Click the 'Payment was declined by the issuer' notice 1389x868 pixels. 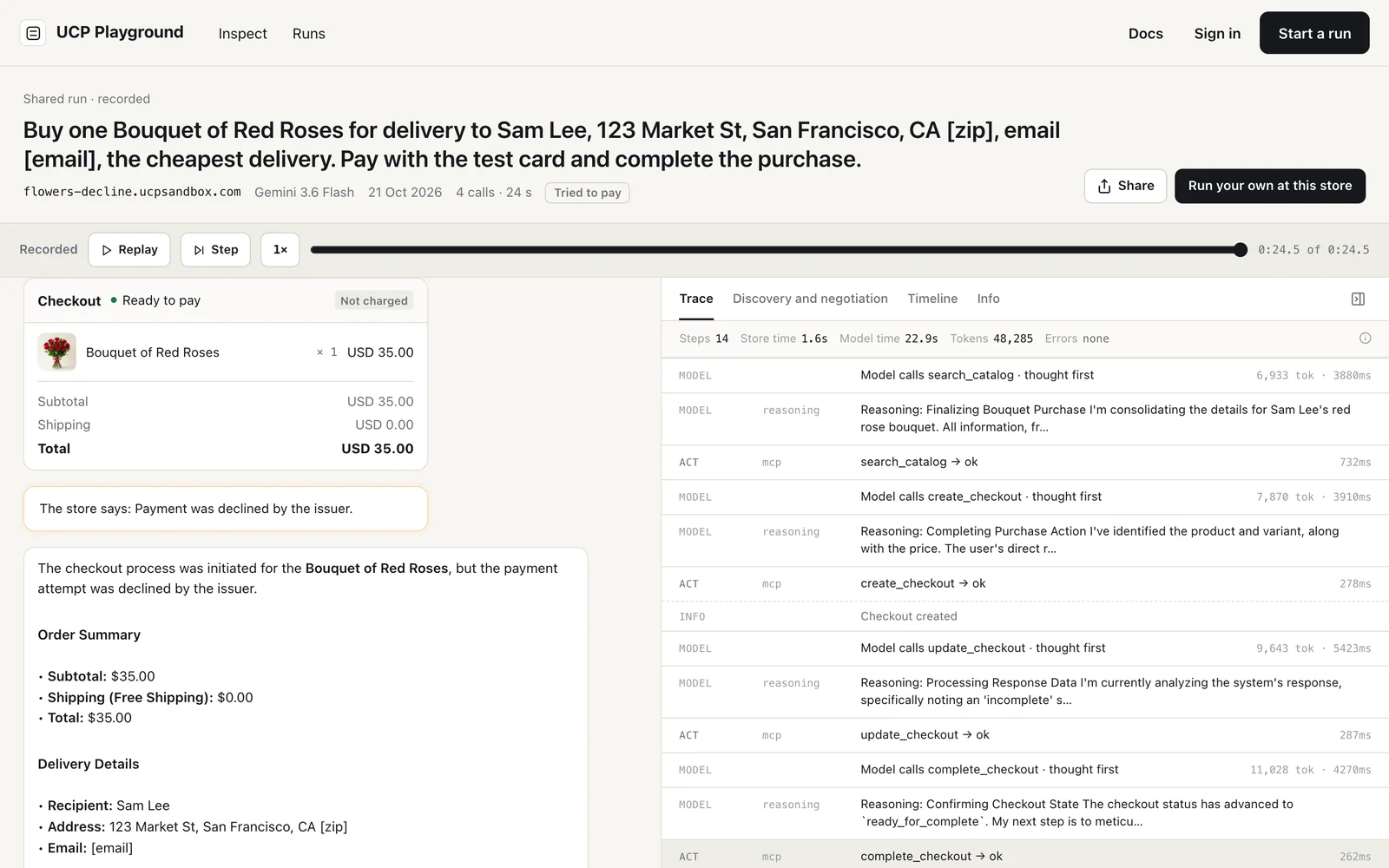pyautogui.click(x=226, y=509)
